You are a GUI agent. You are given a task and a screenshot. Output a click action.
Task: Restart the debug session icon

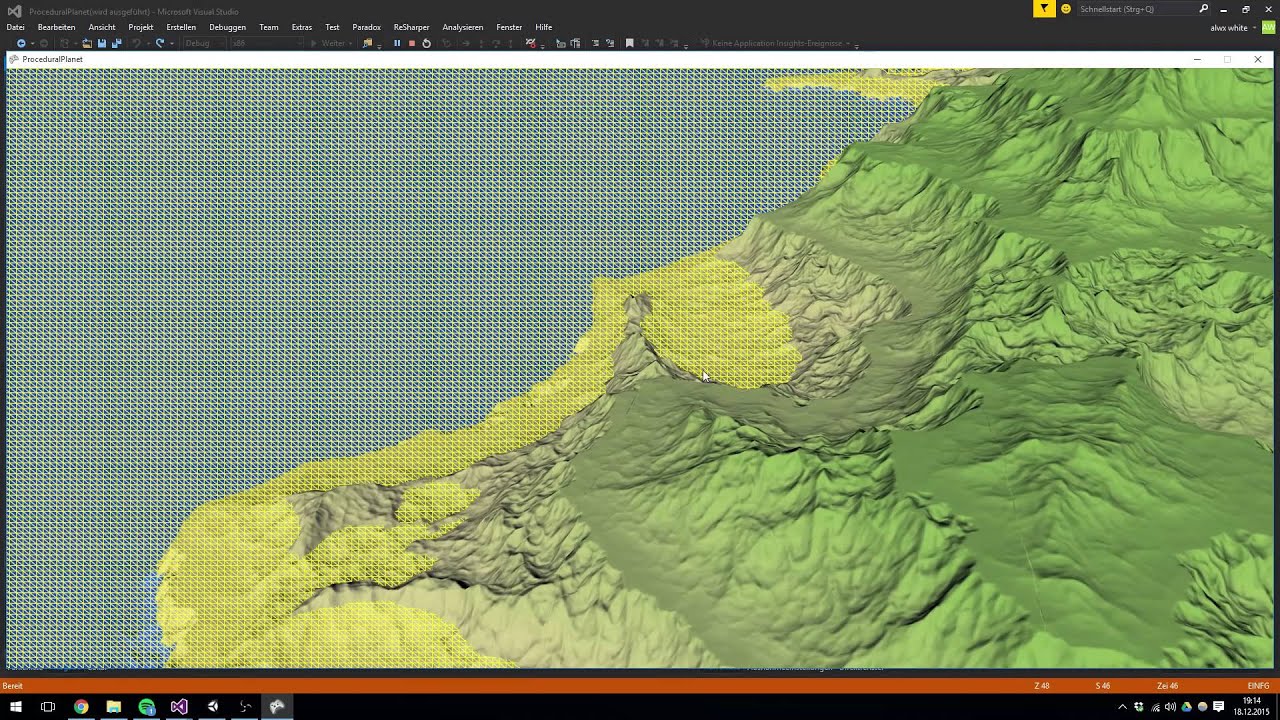[426, 43]
